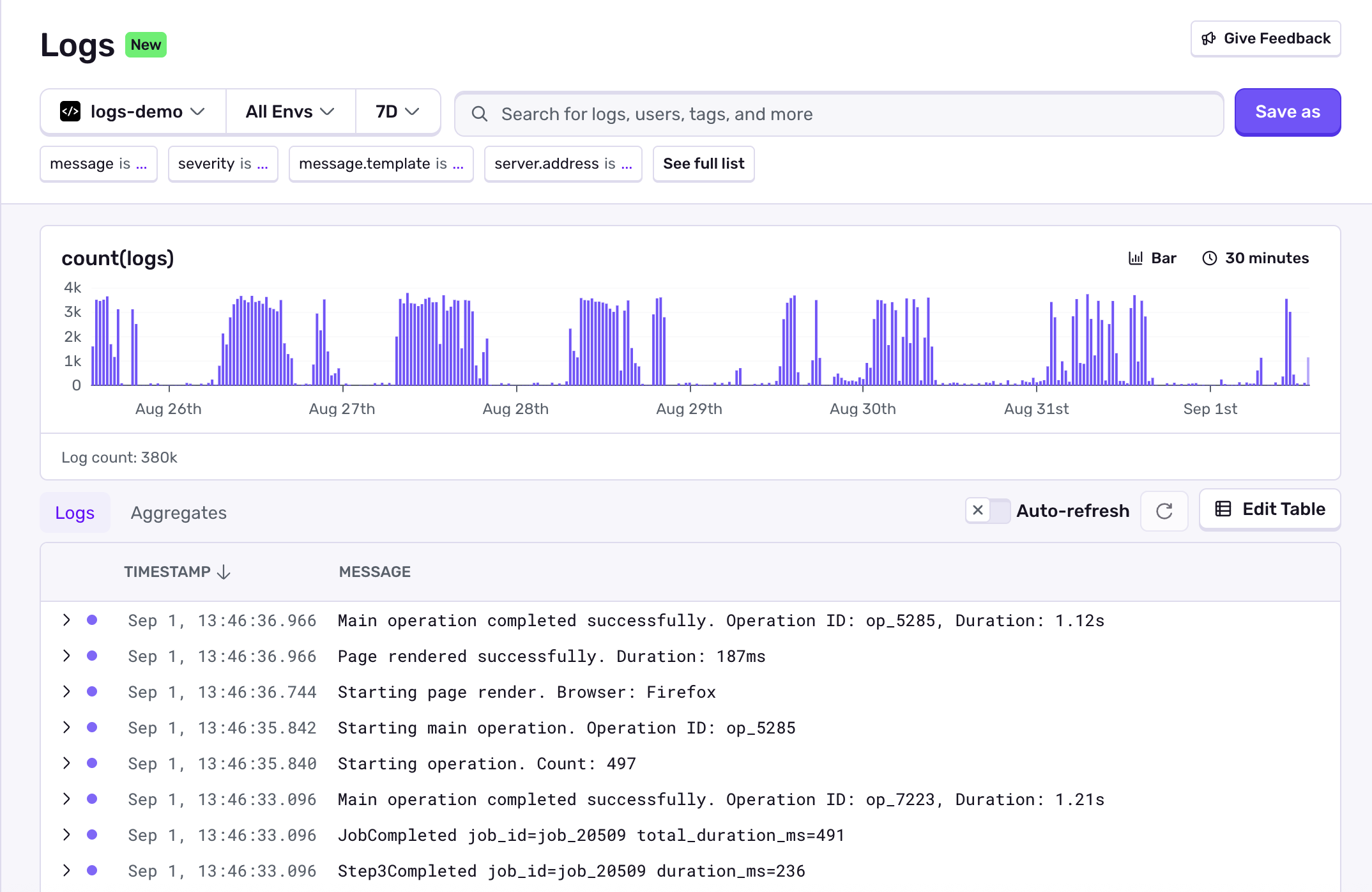Click the logs-demo project code icon
Viewport: 1372px width, 892px height.
click(70, 111)
